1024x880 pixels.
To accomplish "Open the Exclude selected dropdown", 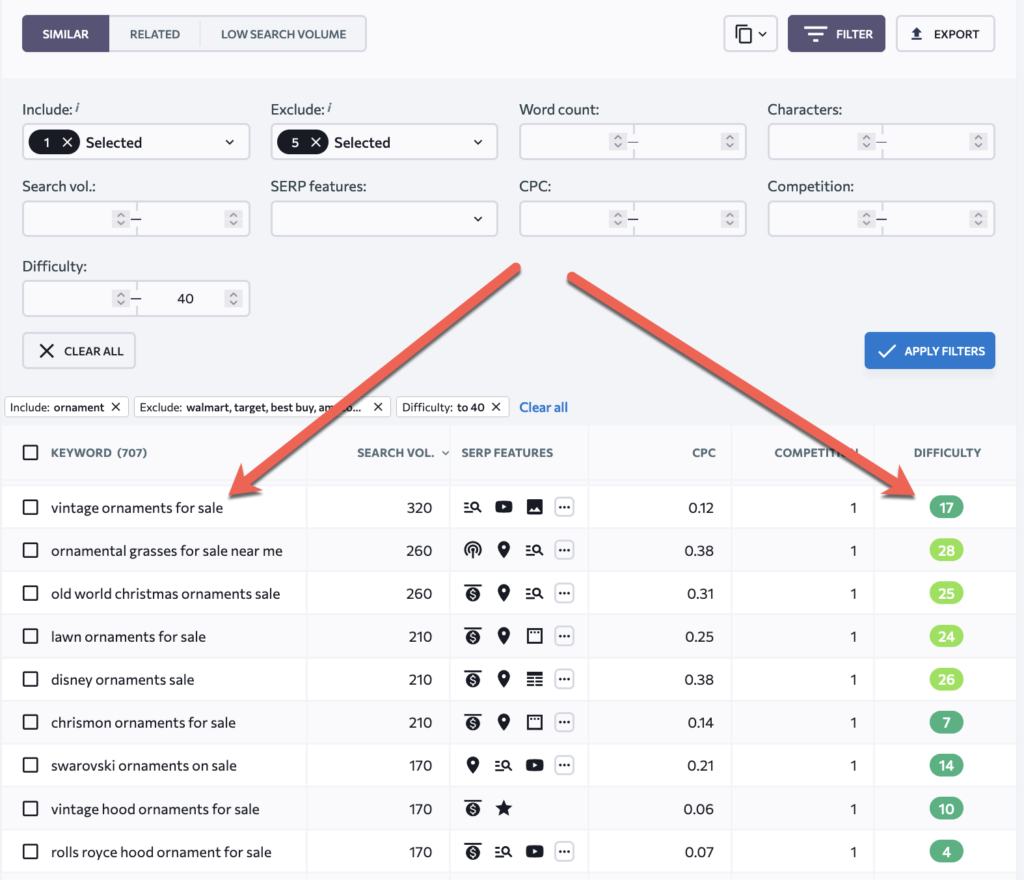I will [477, 143].
